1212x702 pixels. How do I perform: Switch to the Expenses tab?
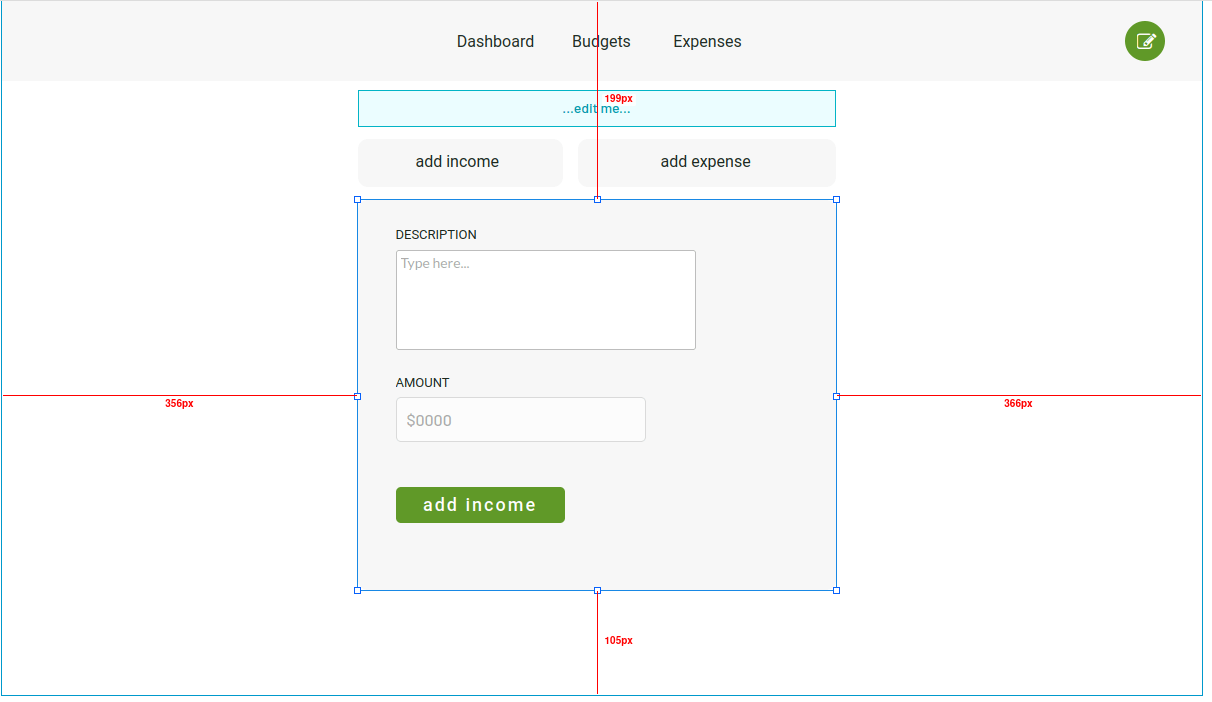pos(706,41)
